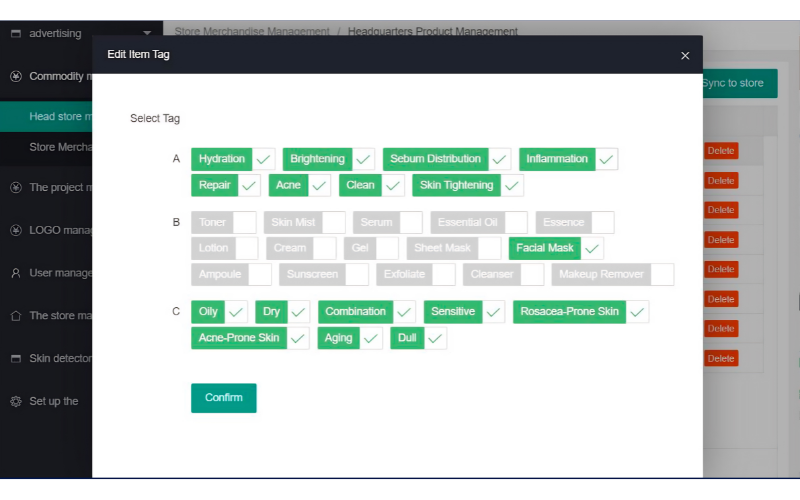The height and width of the screenshot is (500, 800).
Task: Open the Set up the sidebar item
Action: click(x=54, y=401)
